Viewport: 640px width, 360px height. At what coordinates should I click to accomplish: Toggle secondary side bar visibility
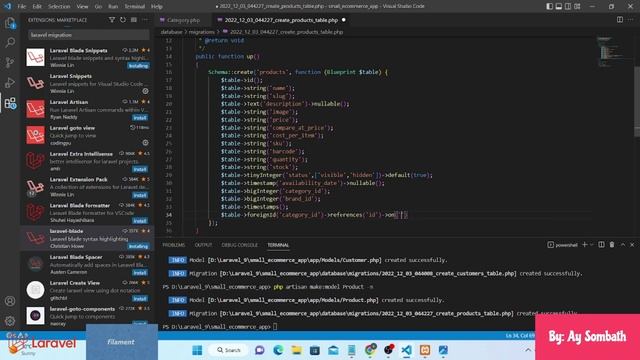point(568,7)
